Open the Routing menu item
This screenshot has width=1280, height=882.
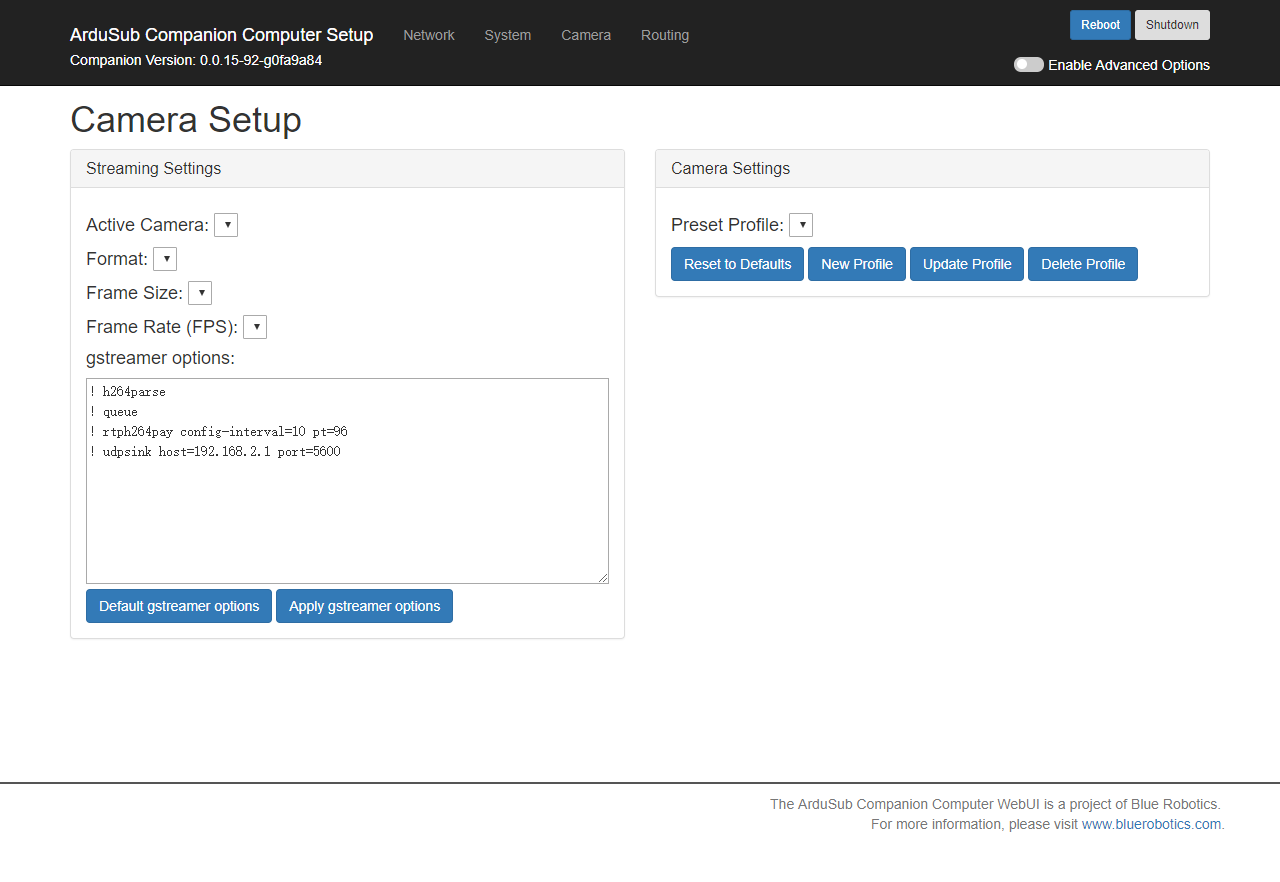tap(665, 35)
